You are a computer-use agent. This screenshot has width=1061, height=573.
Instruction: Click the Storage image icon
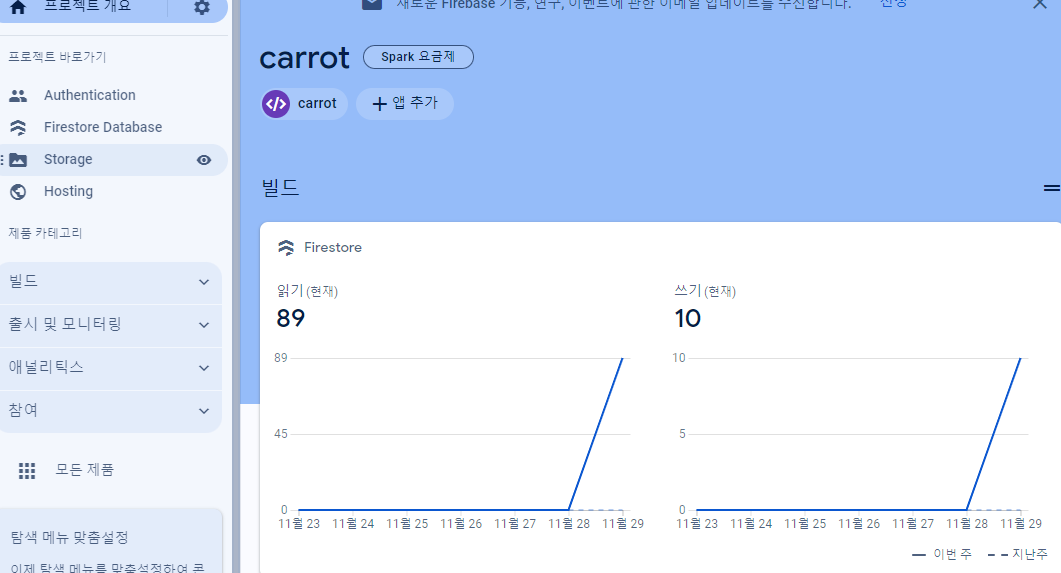[18, 160]
